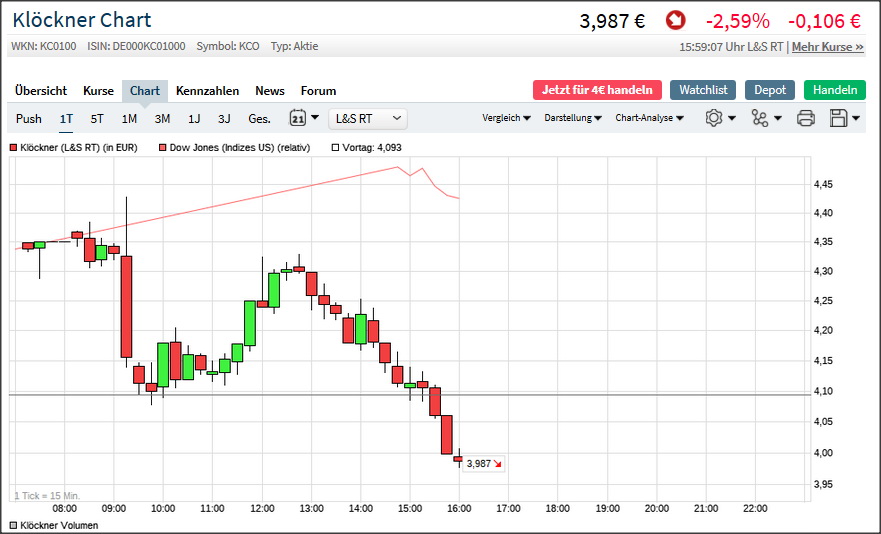Open the Chart-Analyse dropdown

click(650, 118)
